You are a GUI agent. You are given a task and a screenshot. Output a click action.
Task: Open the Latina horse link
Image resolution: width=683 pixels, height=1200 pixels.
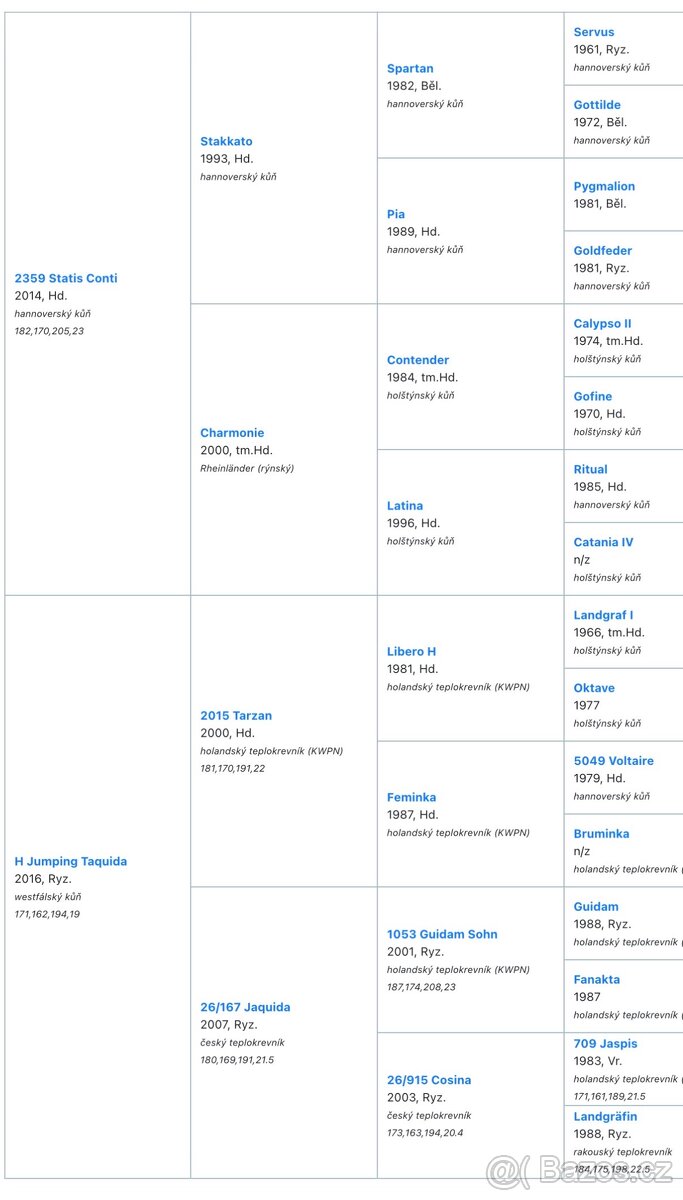click(405, 506)
